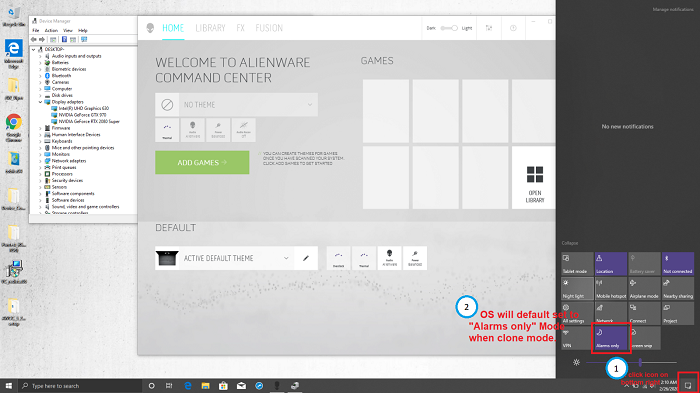Click the Windows Start button

tap(8, 386)
